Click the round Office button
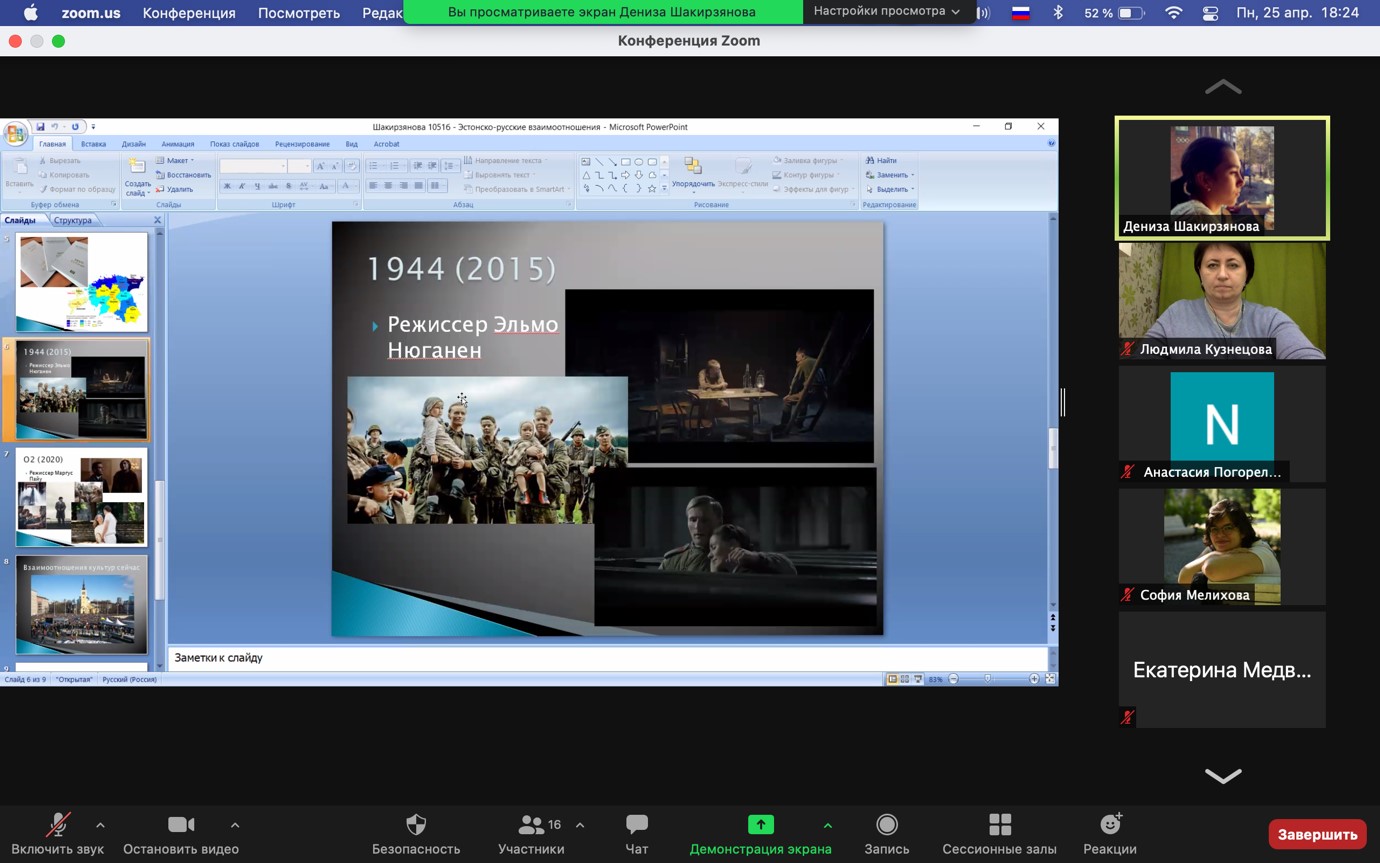 click(15, 133)
